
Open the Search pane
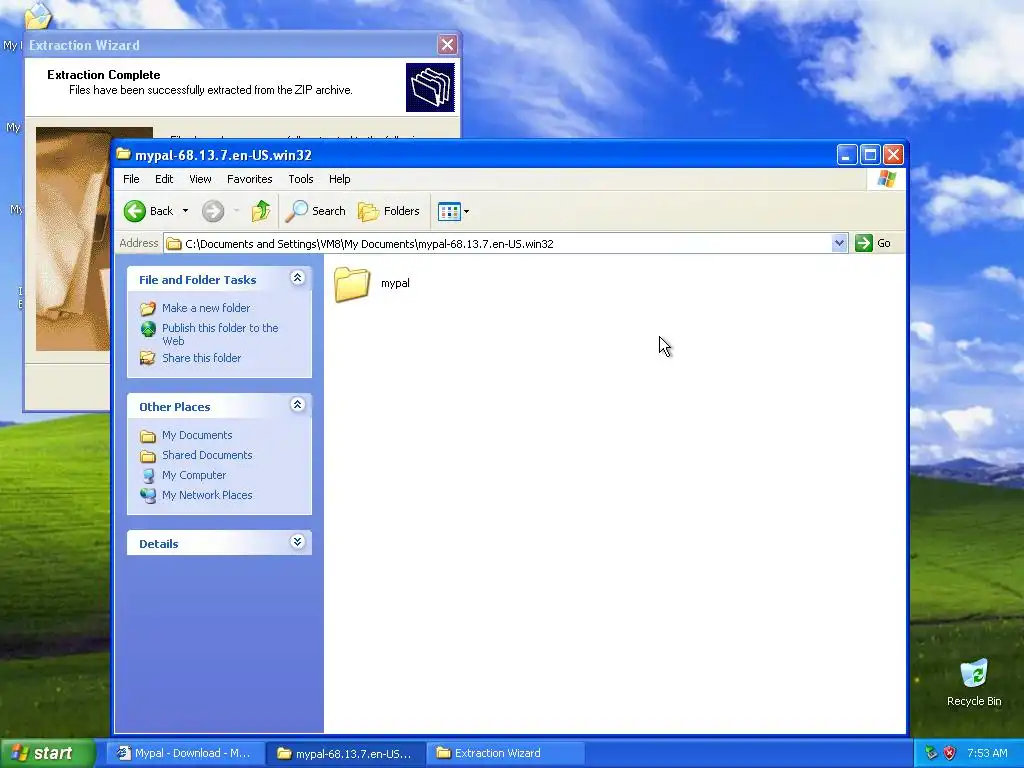(x=315, y=211)
